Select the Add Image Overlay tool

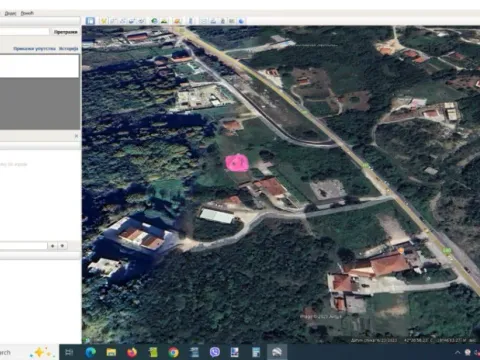pos(132,21)
